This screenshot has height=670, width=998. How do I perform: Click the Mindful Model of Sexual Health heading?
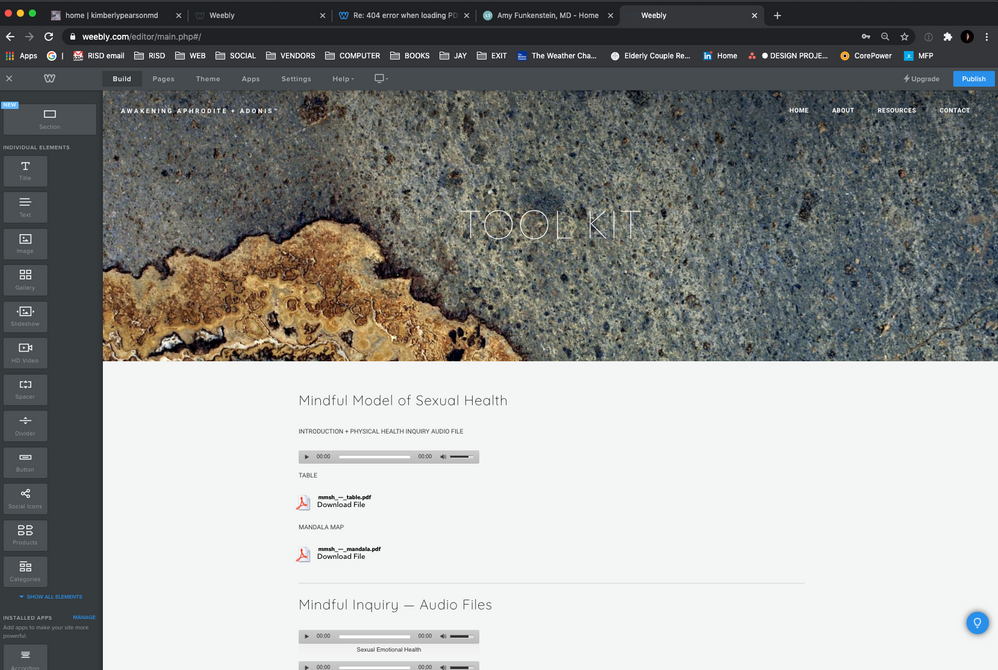(403, 401)
